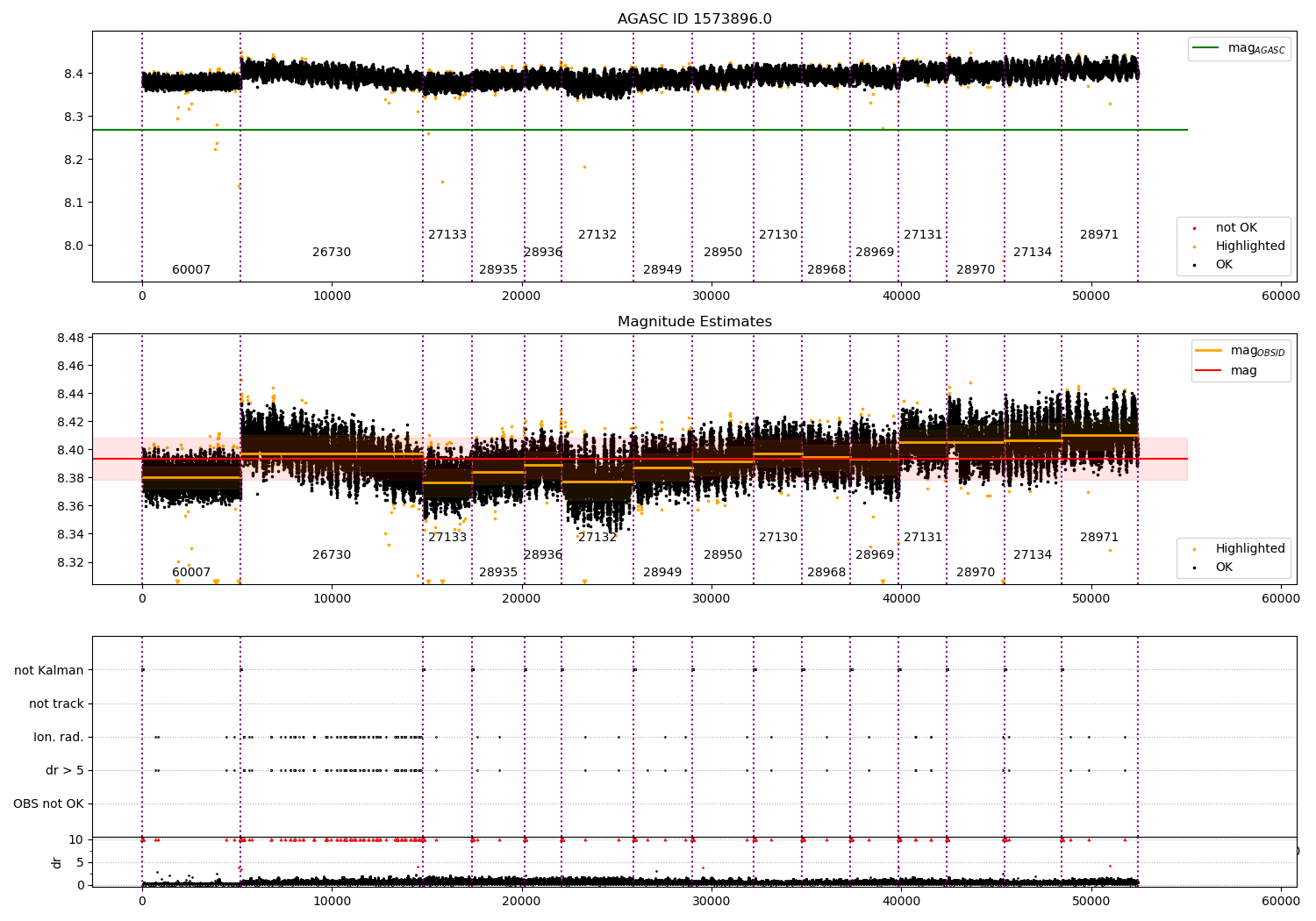Click obsid label 60007 in the top plot
The image size is (1316, 921).
pos(191,270)
